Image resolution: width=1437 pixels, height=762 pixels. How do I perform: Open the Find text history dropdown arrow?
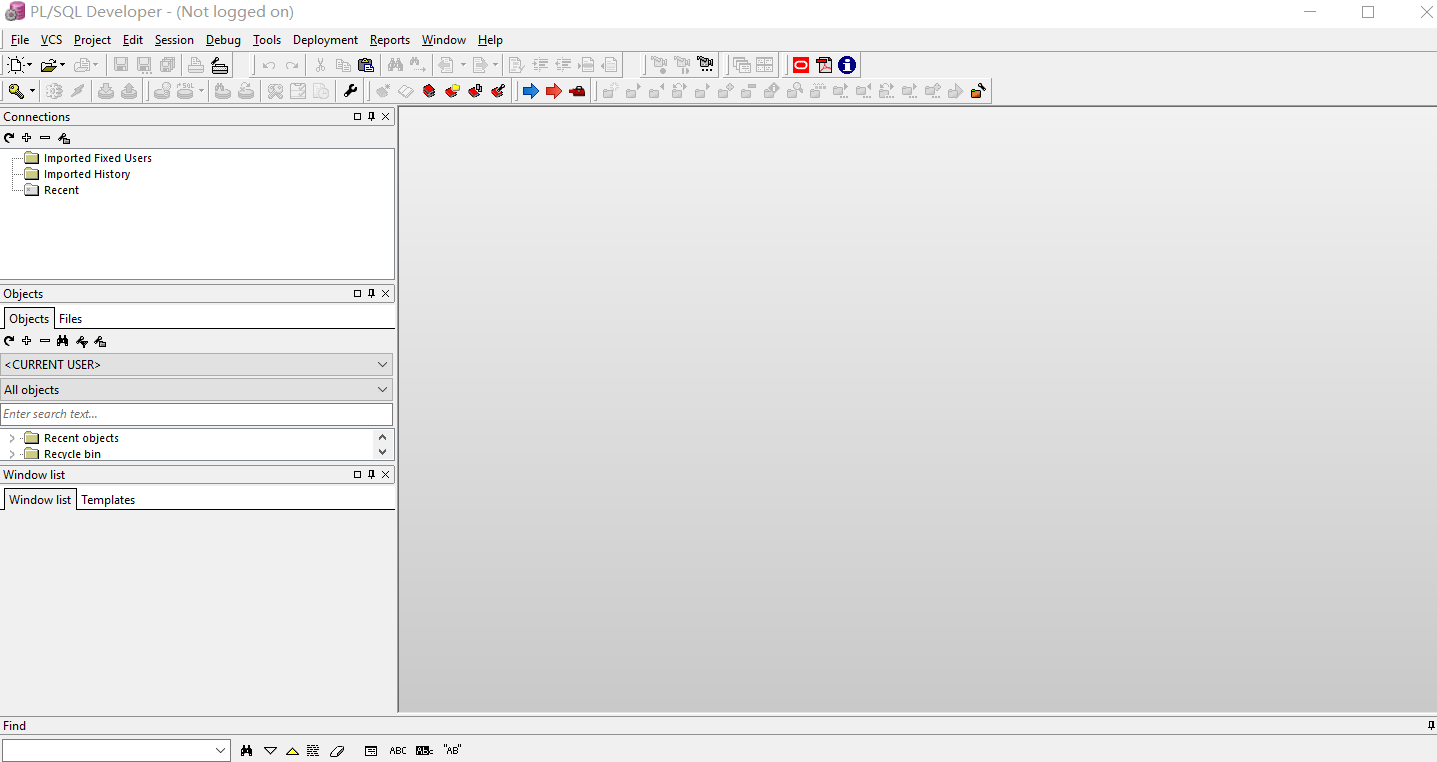[221, 750]
